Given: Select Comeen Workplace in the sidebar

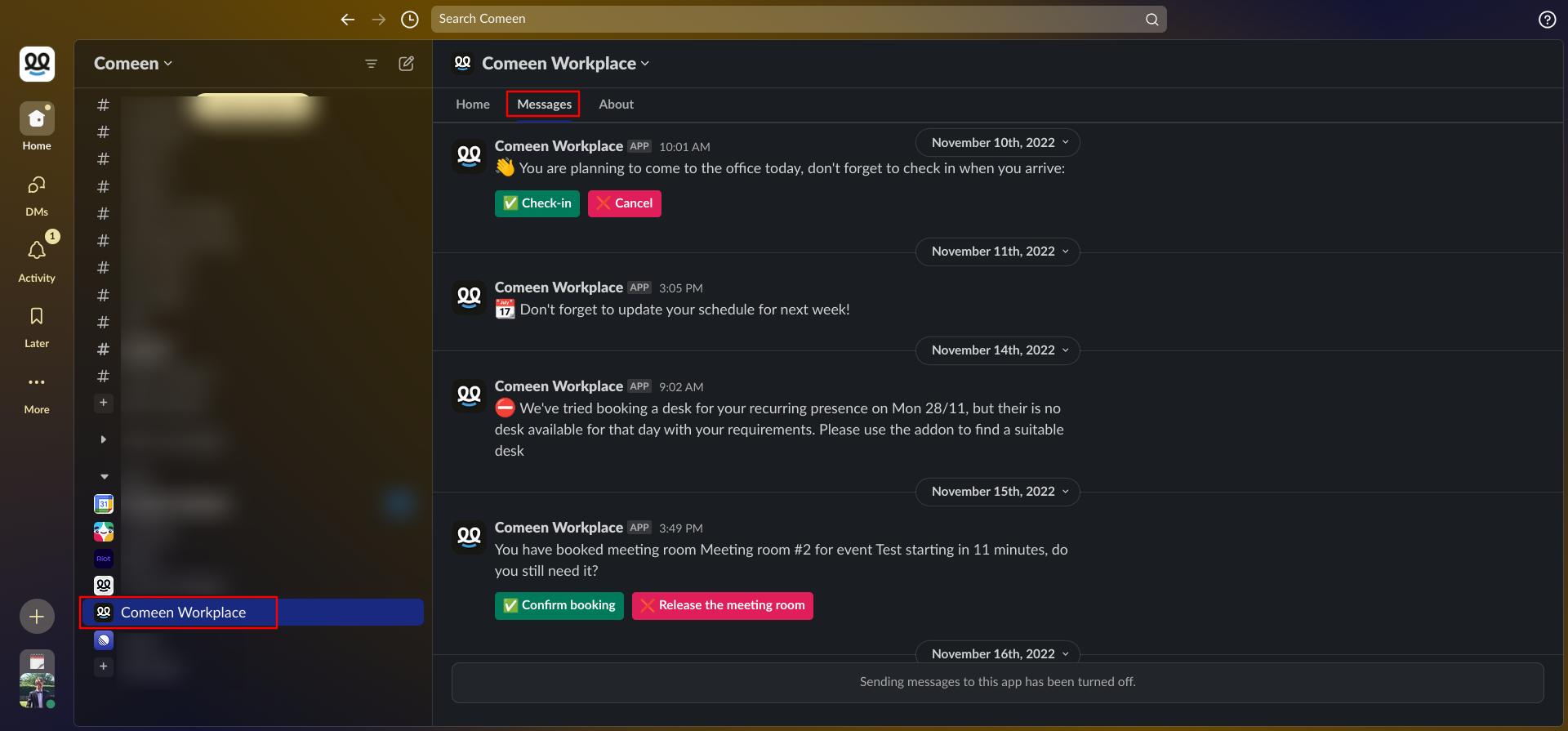Looking at the screenshot, I should [x=252, y=613].
